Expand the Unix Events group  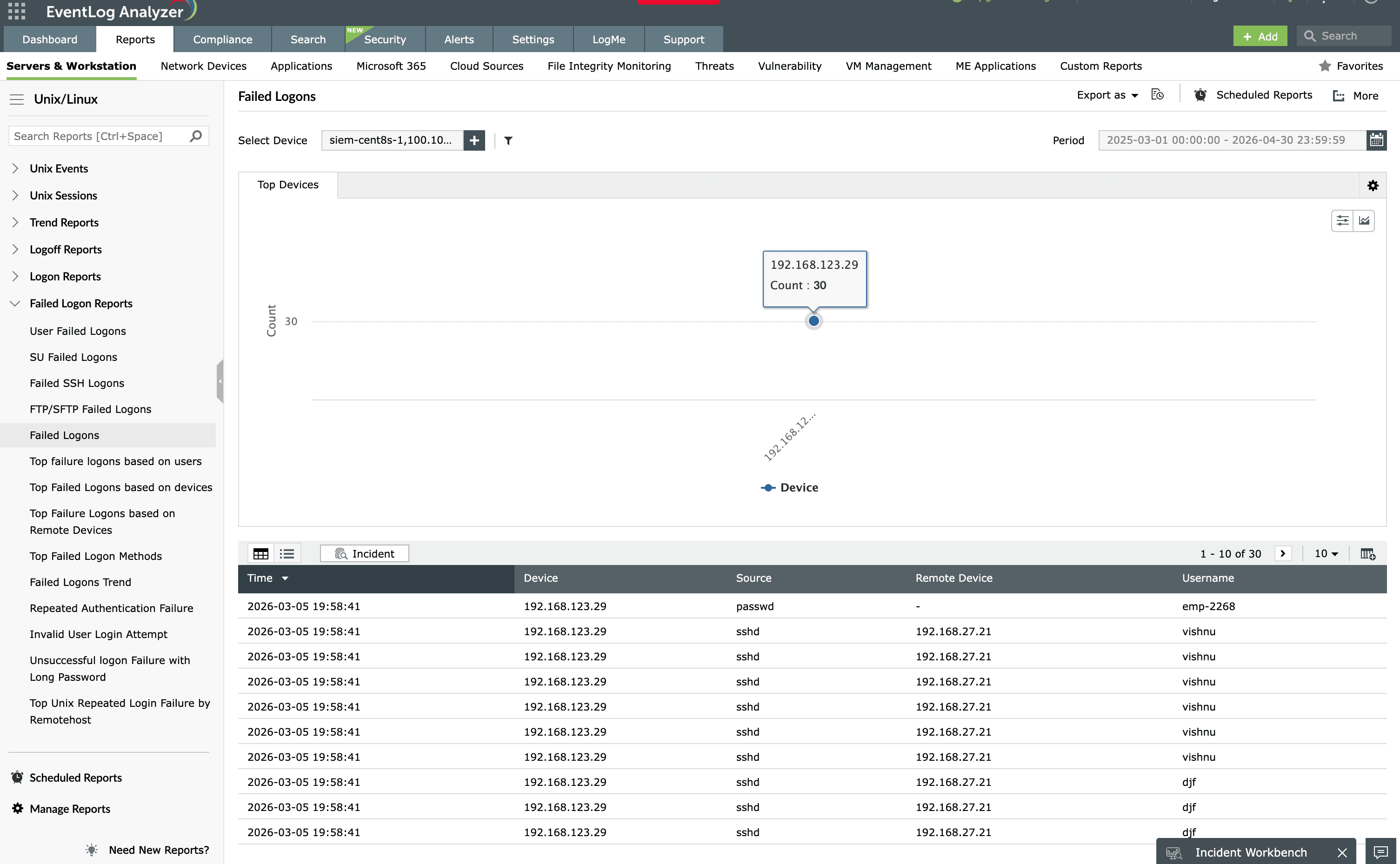[15, 169]
